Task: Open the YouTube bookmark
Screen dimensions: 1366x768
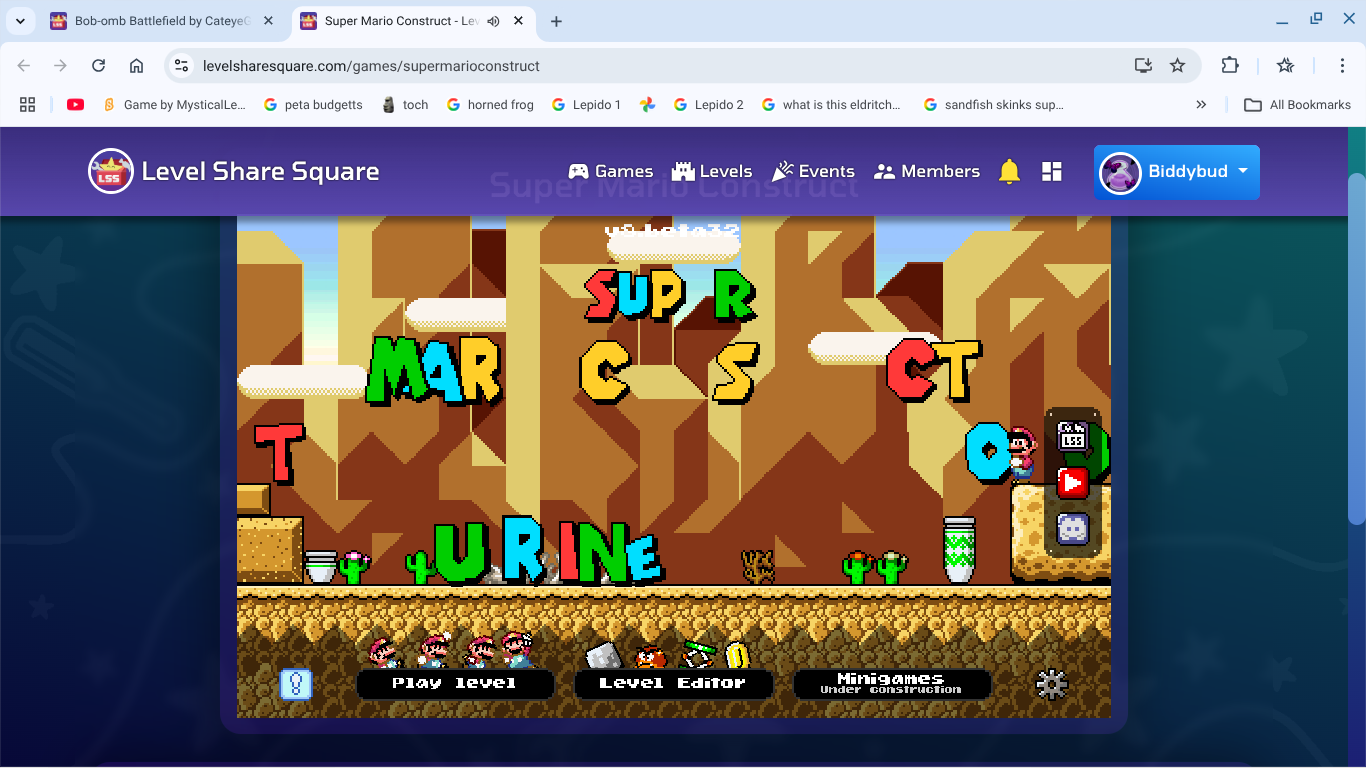Action: click(75, 104)
